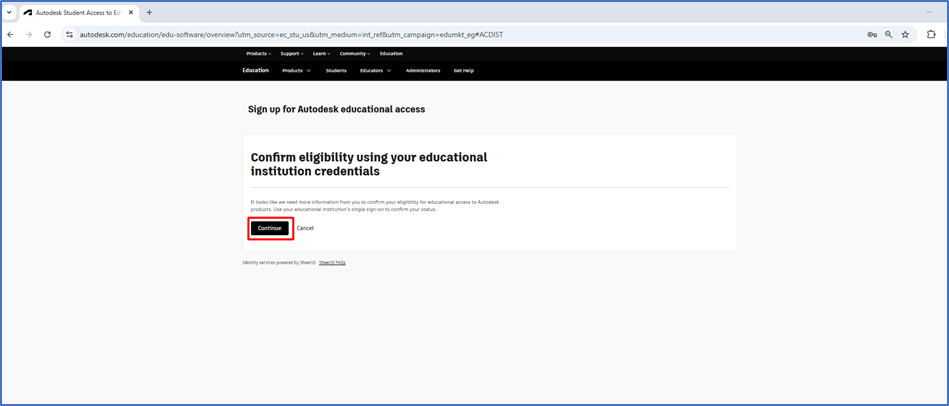949x406 pixels.
Task: Reload the page with the refresh icon
Action: (x=47, y=34)
